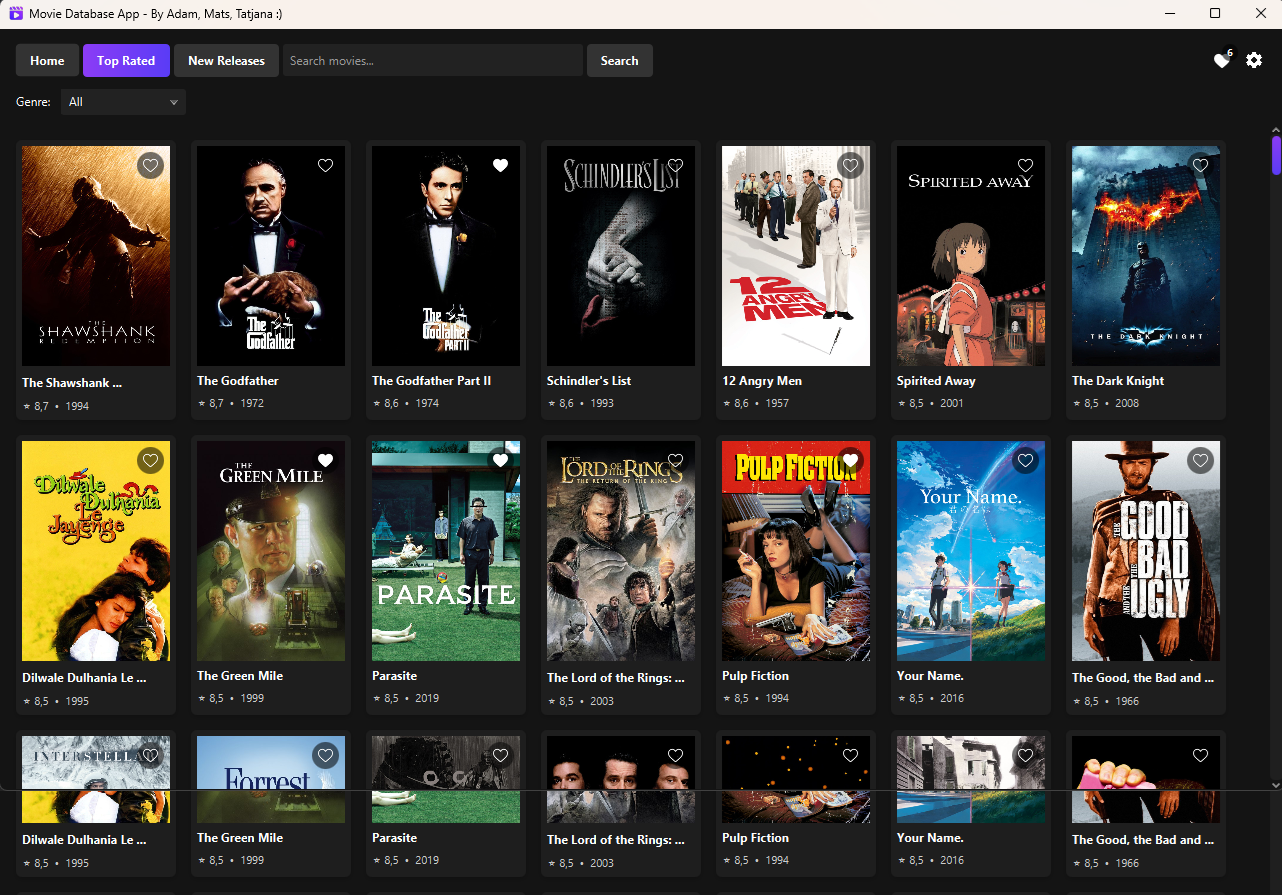Image resolution: width=1282 pixels, height=895 pixels.
Task: Click inside the movie search field
Action: pyautogui.click(x=432, y=60)
